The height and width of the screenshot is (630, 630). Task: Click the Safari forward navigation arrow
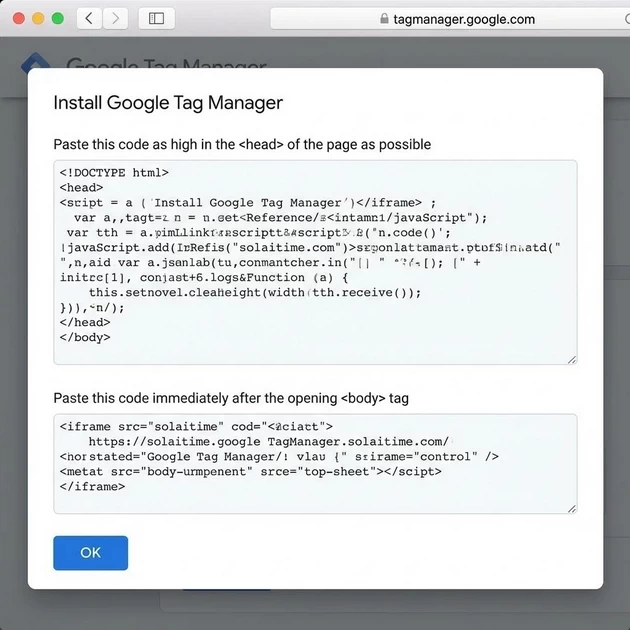coord(116,18)
